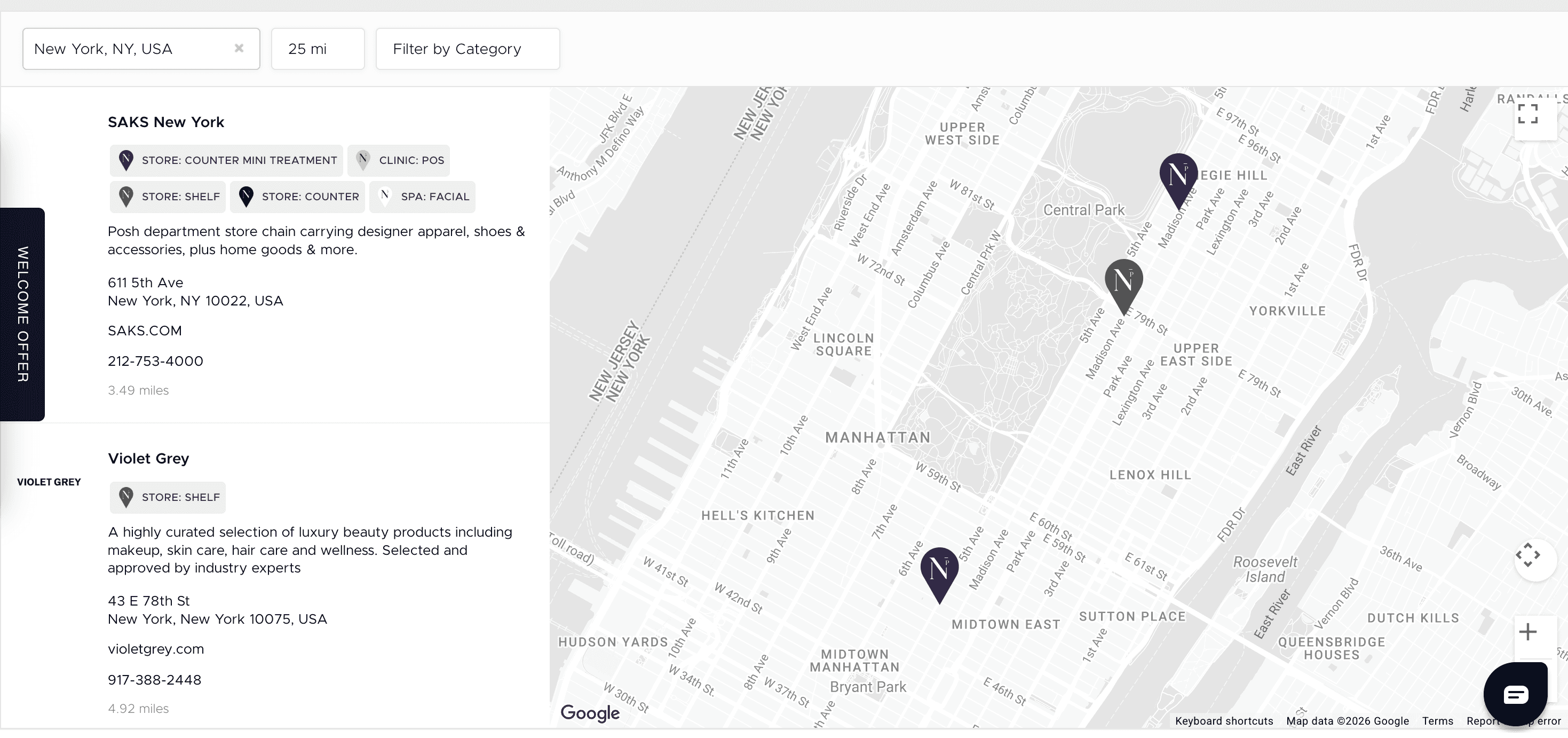This screenshot has height=738, width=1568.
Task: Click the Clinic: POS tag
Action: point(399,160)
